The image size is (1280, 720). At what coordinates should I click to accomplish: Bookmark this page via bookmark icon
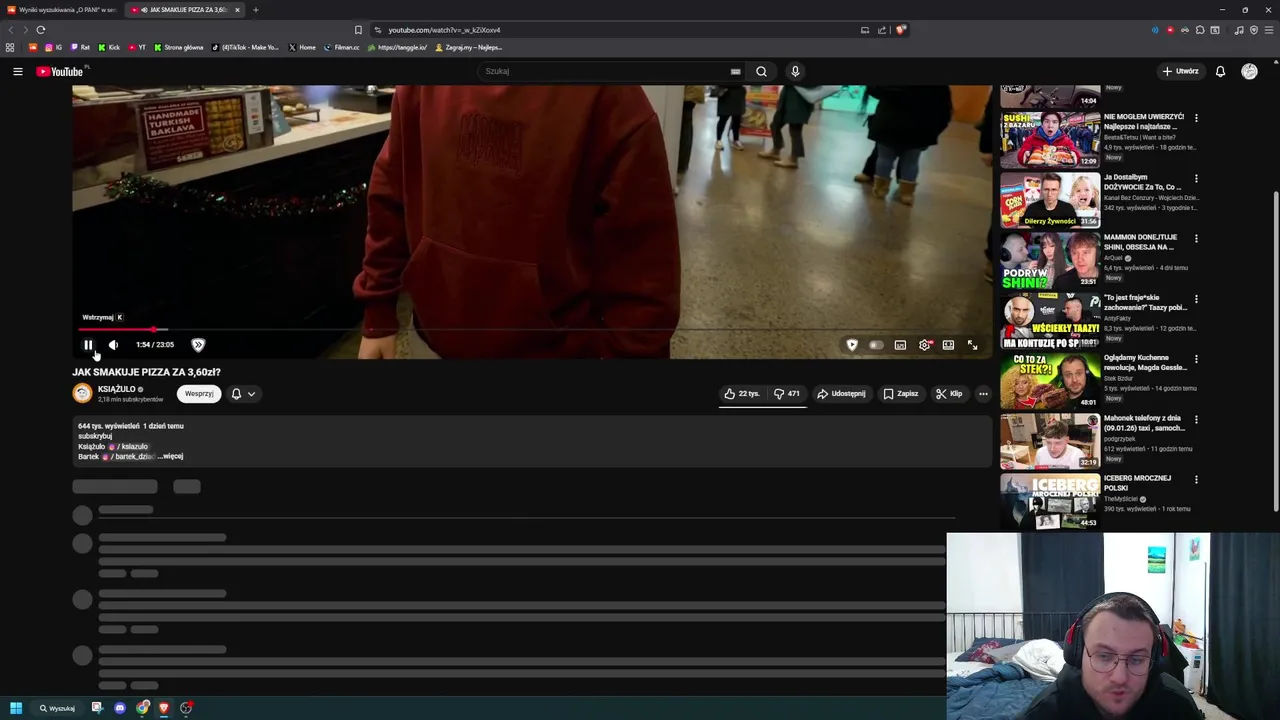(x=358, y=30)
